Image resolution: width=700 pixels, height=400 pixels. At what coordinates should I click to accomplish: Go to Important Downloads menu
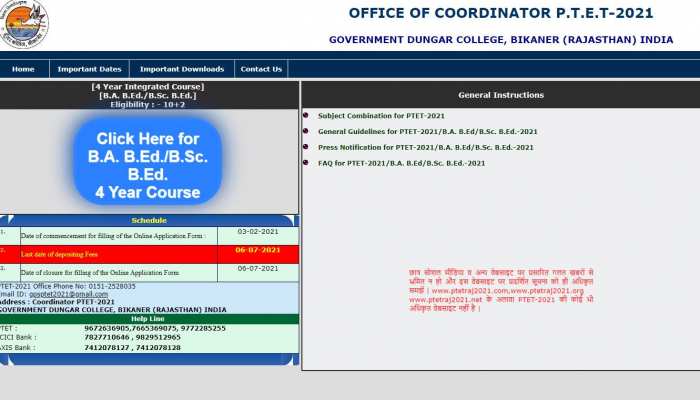click(x=181, y=69)
